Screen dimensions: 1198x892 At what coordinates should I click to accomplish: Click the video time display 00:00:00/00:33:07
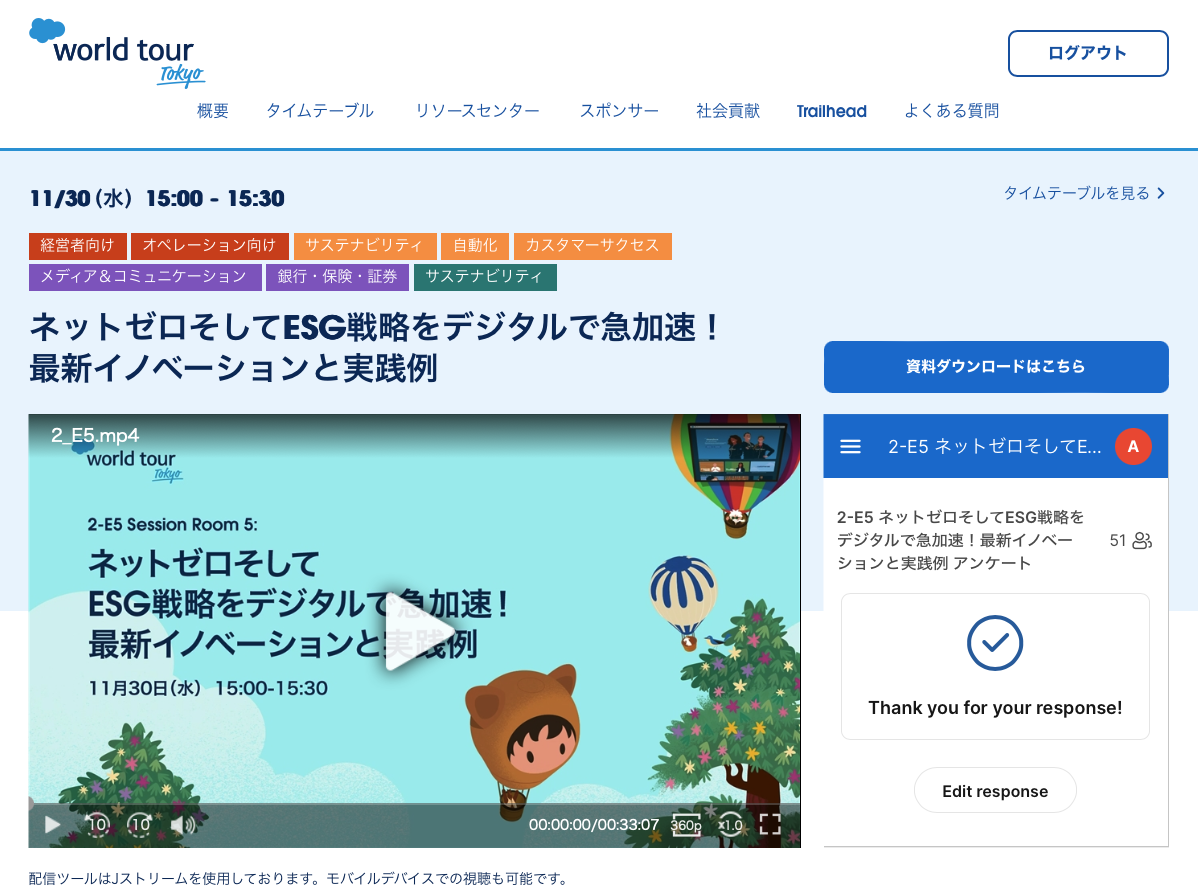(x=594, y=825)
